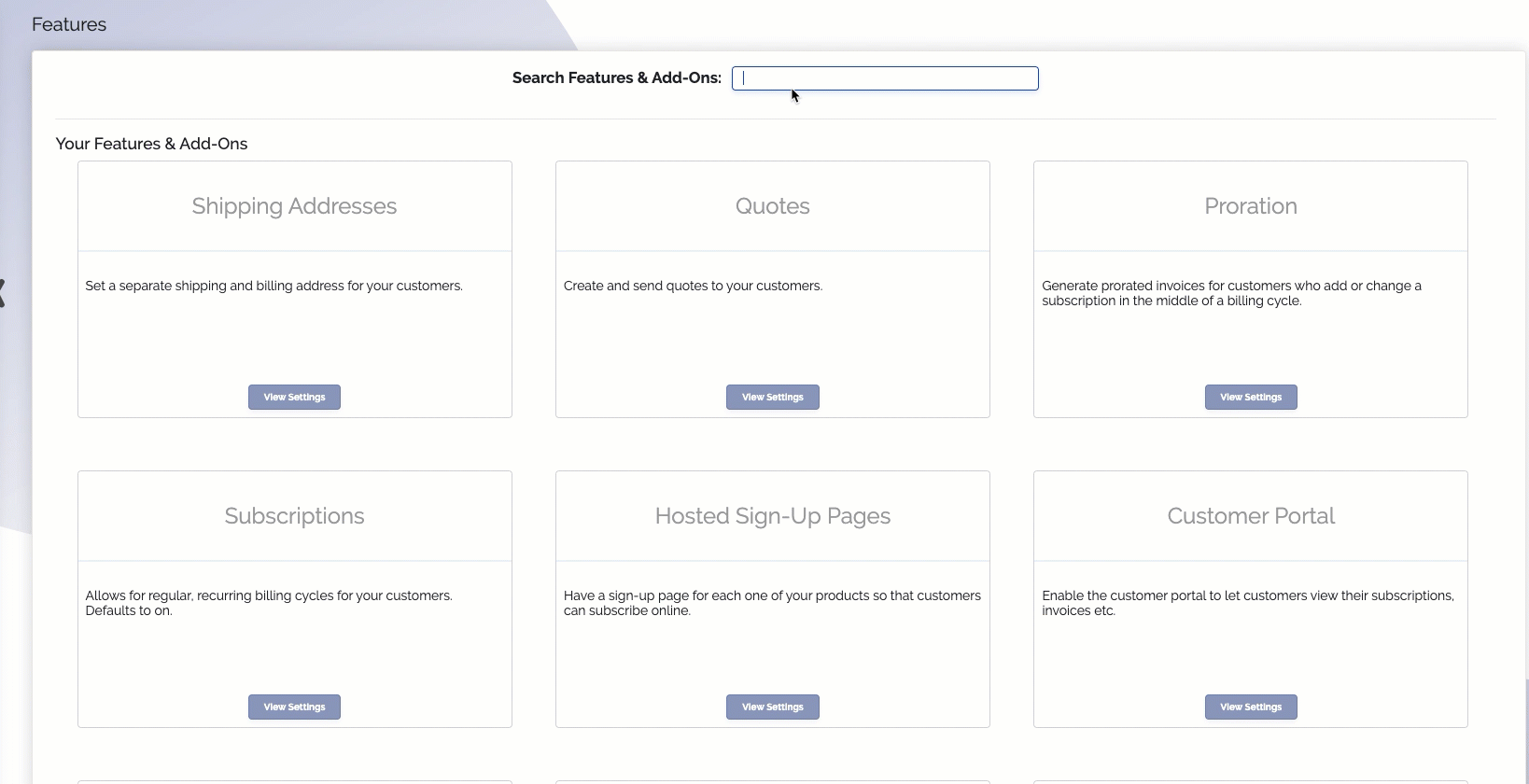
Task: Select the Quotes card title
Action: [773, 206]
